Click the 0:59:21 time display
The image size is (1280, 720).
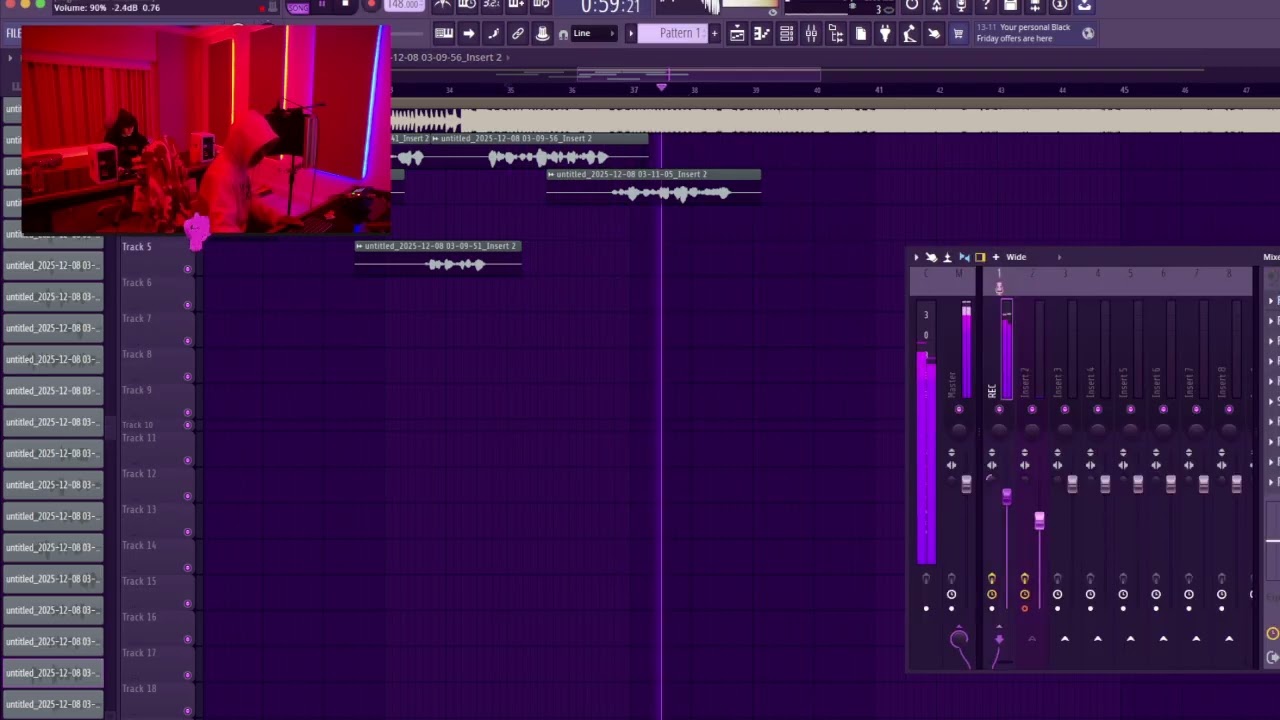610,7
